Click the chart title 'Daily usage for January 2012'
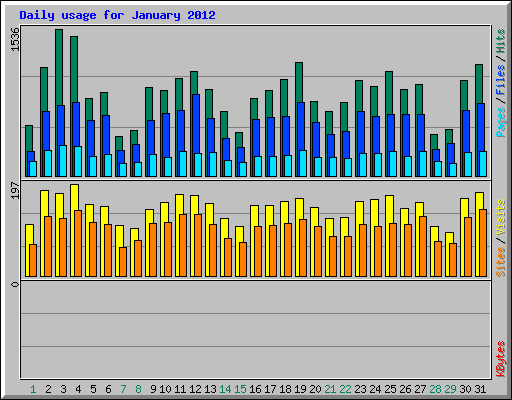This screenshot has width=512, height=400. point(117,16)
